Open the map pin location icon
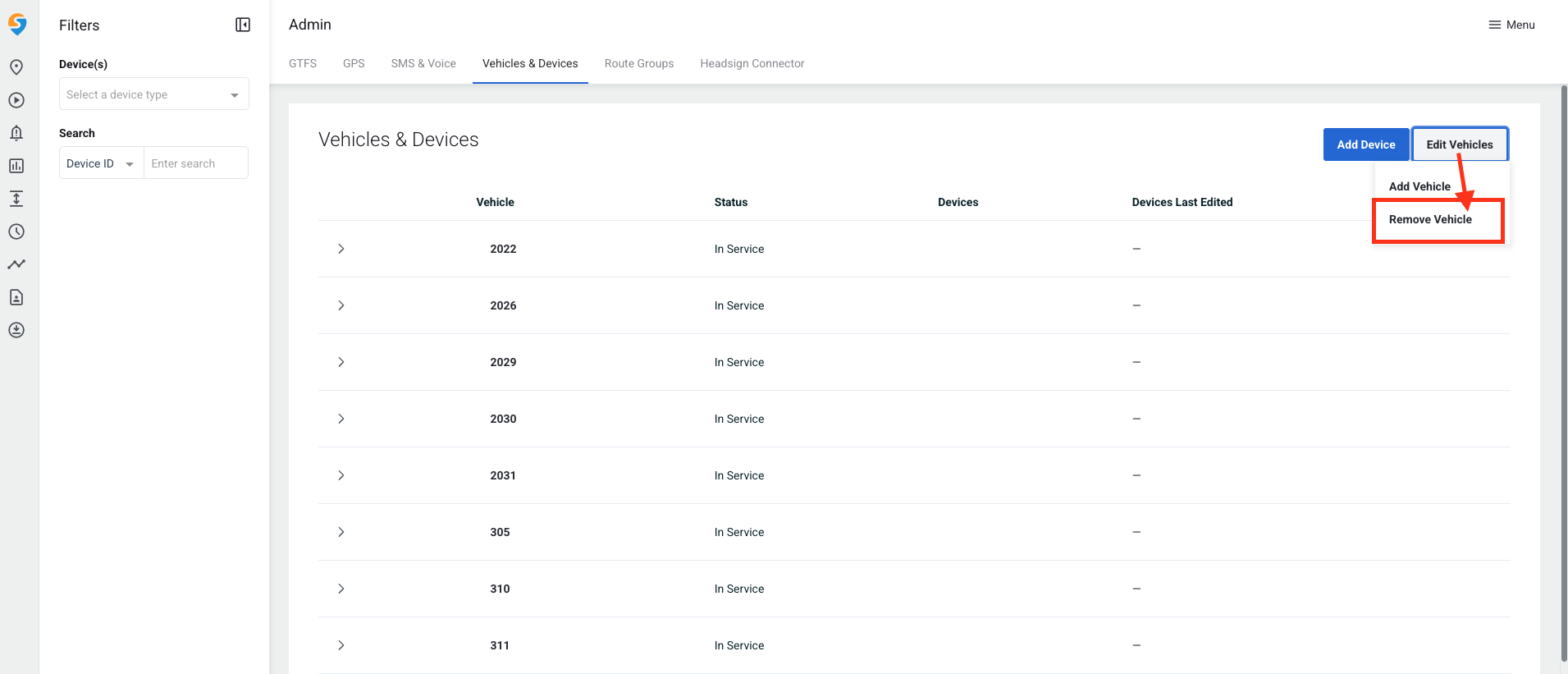The width and height of the screenshot is (1568, 674). (x=16, y=67)
